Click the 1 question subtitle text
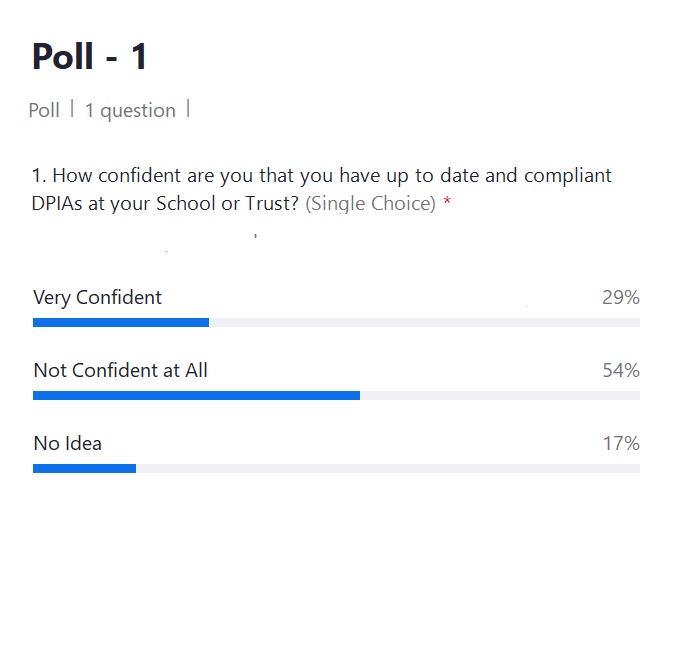679x649 pixels. click(130, 110)
